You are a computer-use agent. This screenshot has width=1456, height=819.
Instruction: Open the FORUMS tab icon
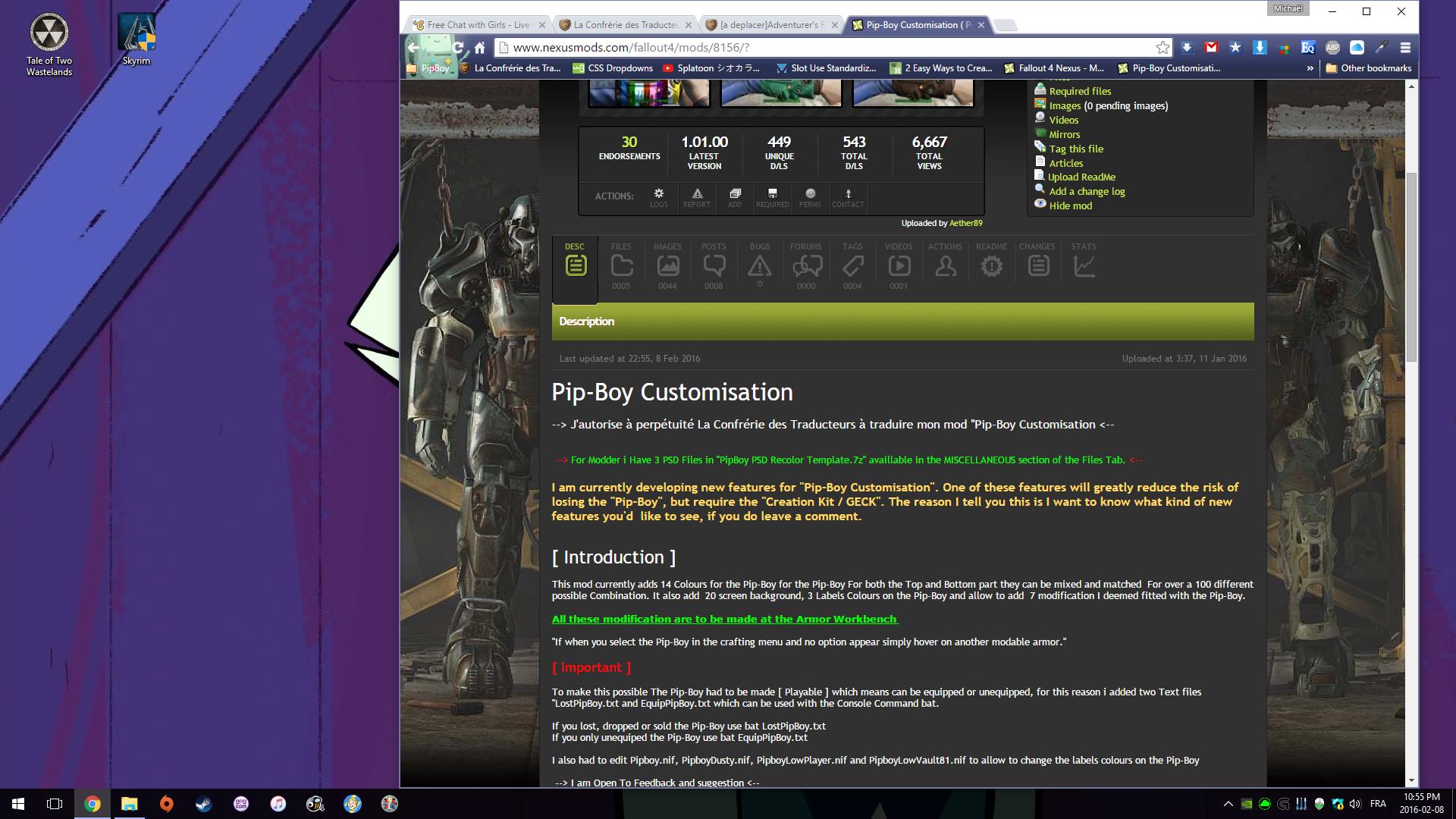[806, 266]
